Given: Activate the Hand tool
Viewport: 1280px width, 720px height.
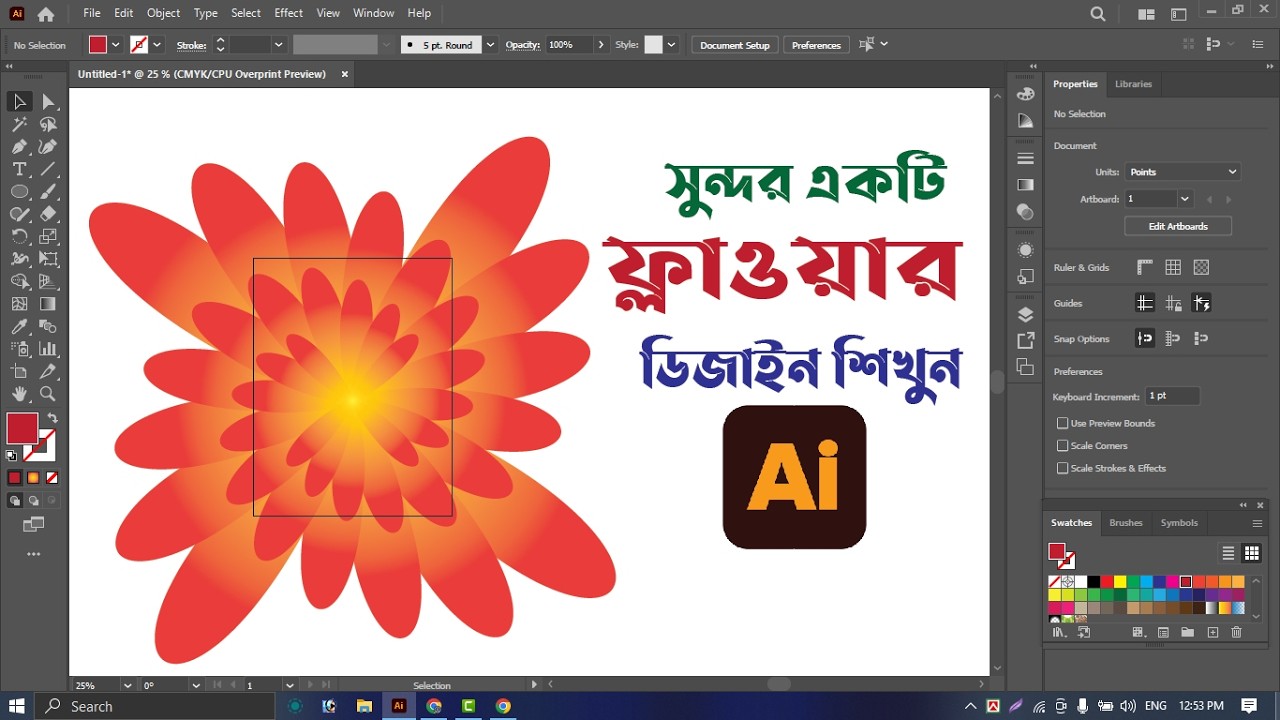Looking at the screenshot, I should click(19, 394).
